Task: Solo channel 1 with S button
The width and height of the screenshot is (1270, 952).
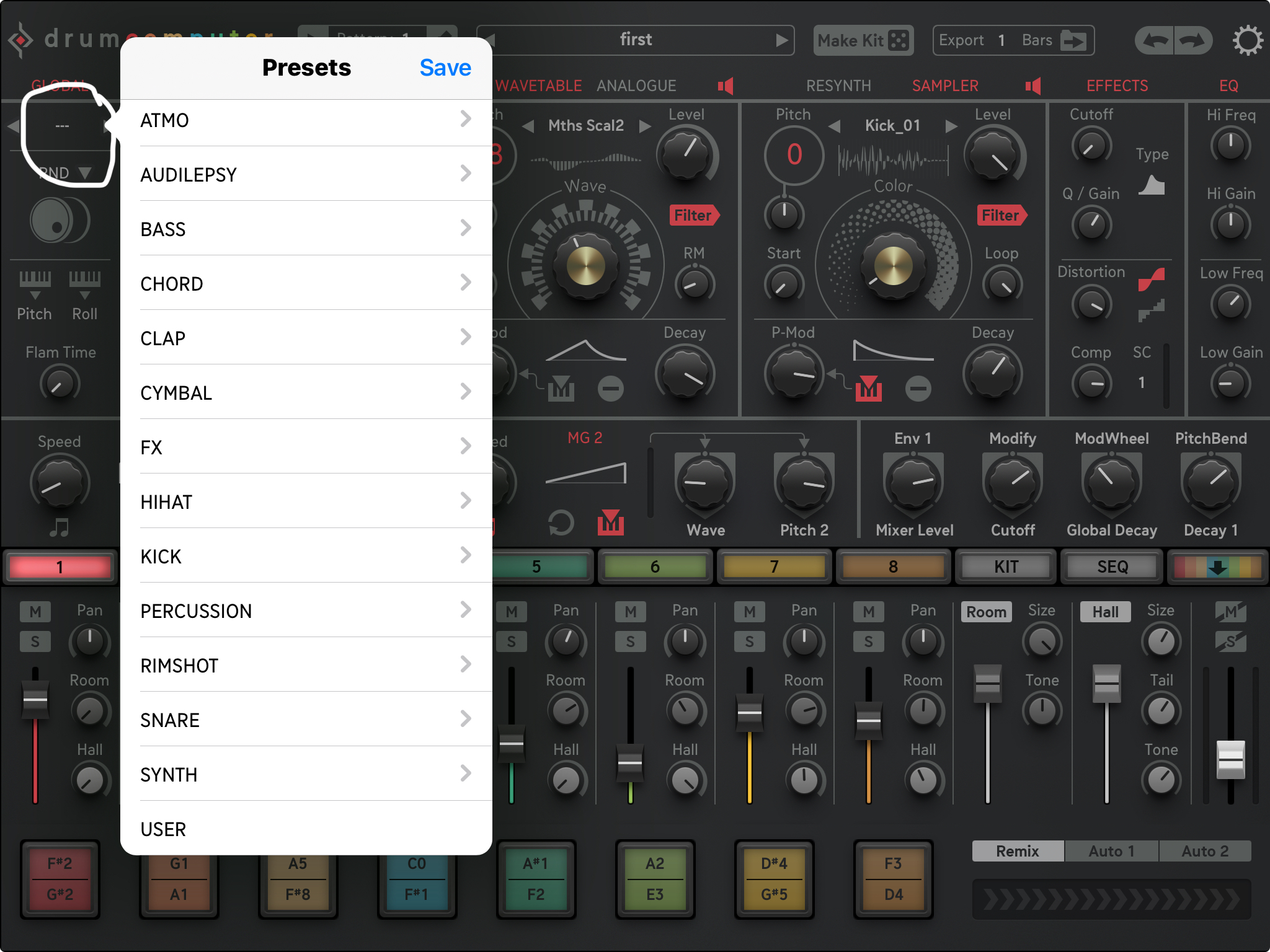Action: [x=35, y=641]
